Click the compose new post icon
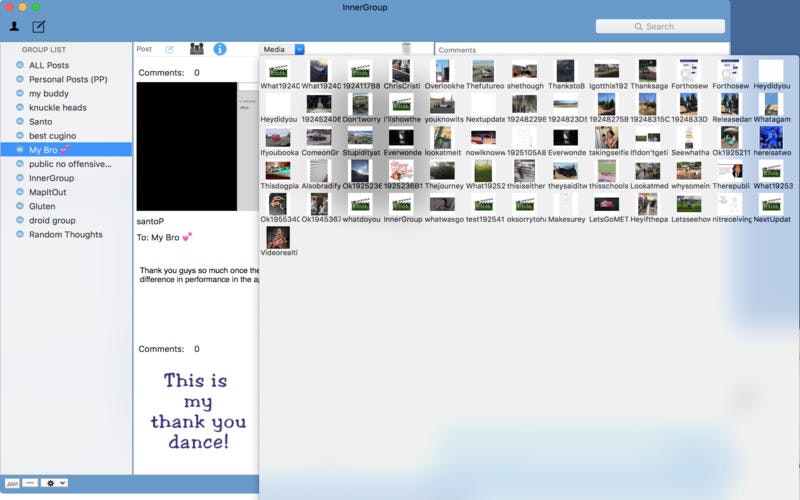Image resolution: width=800 pixels, height=500 pixels. pos(39,27)
